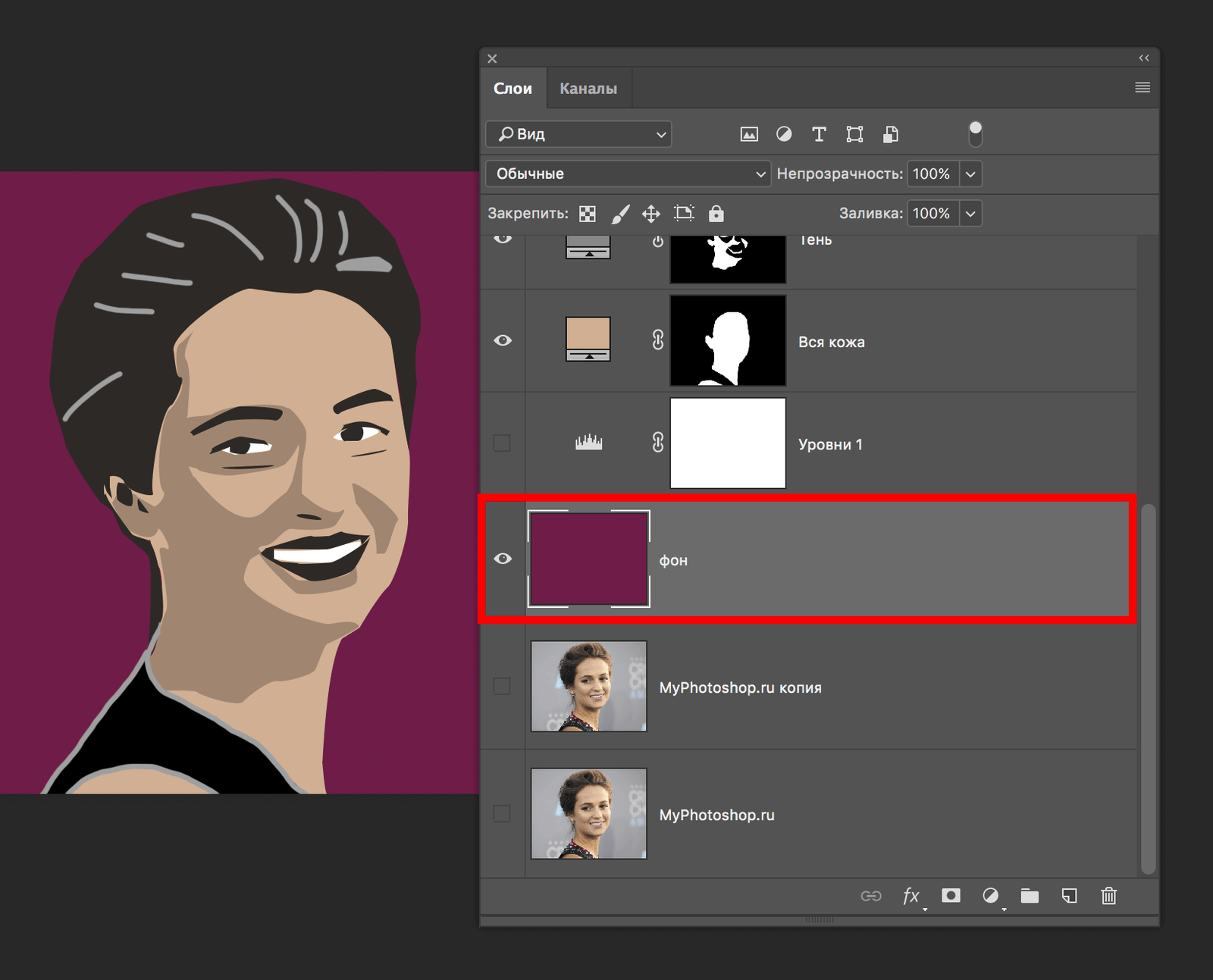Filter layers by pixel layer icon
This screenshot has height=980, width=1213.
tap(749, 134)
